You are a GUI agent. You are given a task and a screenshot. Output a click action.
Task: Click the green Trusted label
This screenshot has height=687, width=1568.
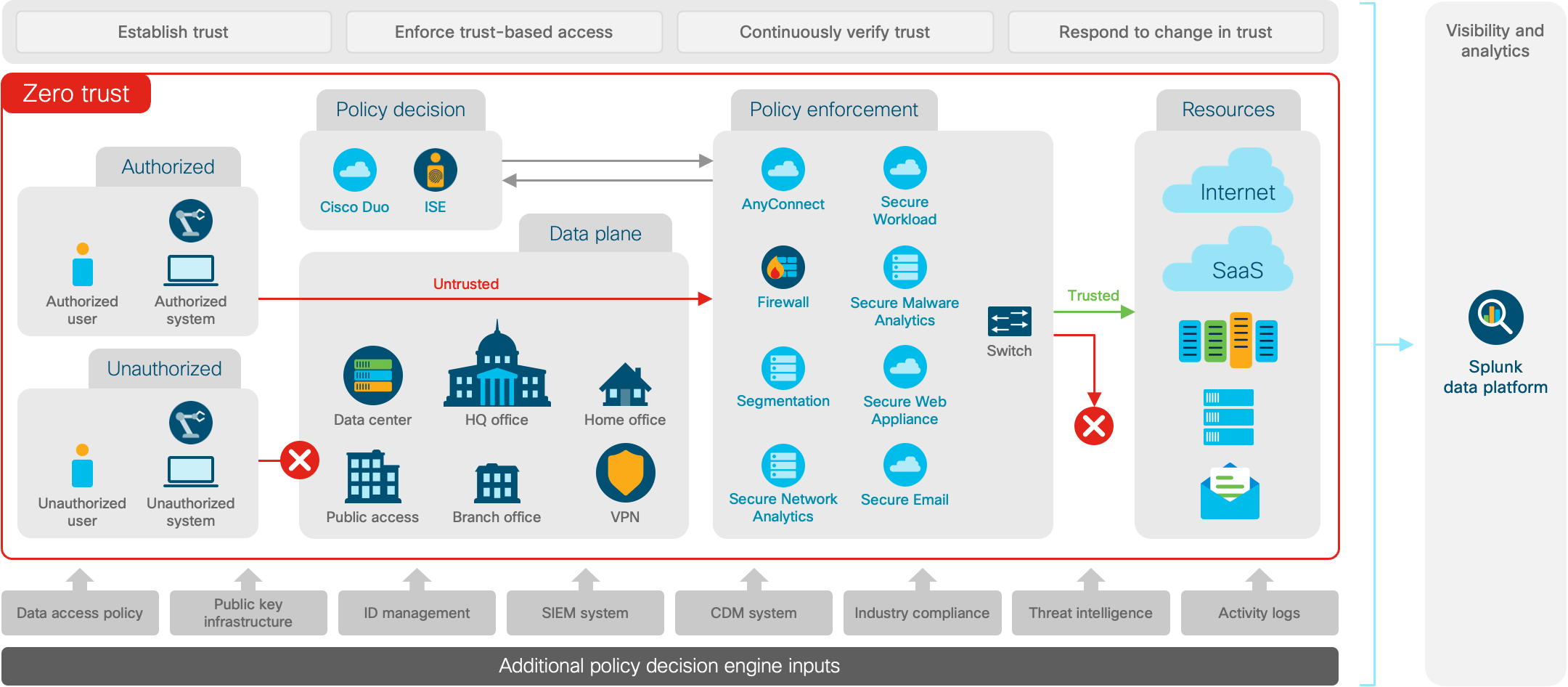(x=1093, y=296)
